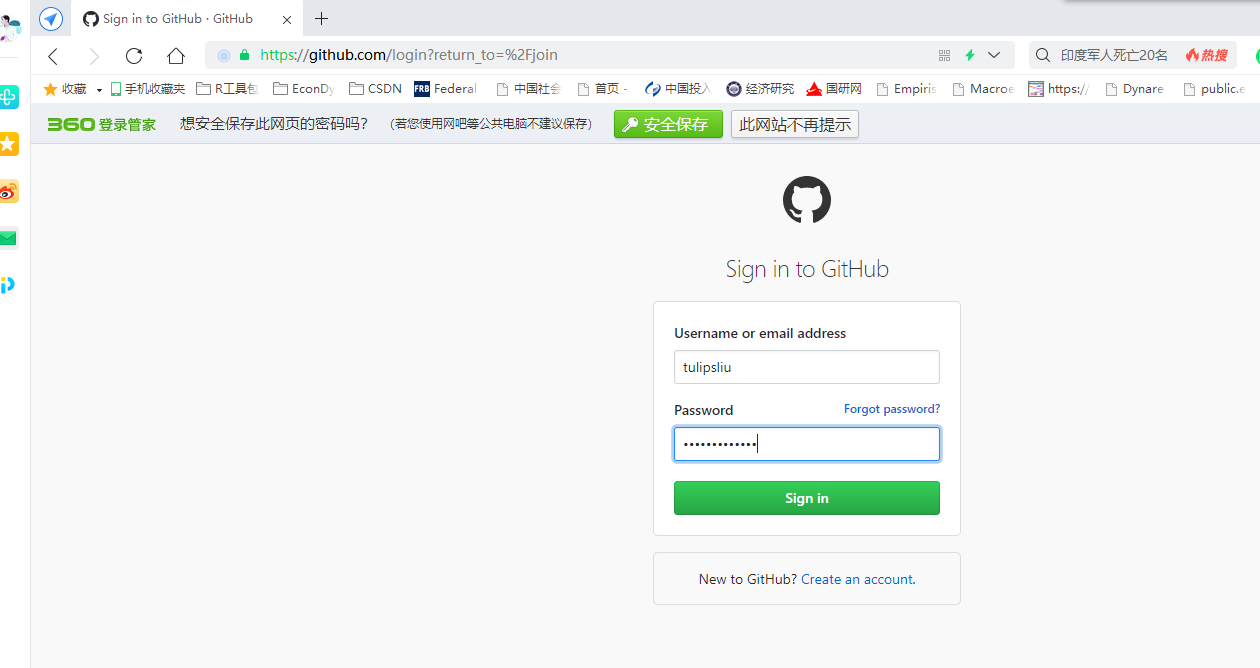Open the CSDN bookmark folder
This screenshot has height=668, width=1260.
pyautogui.click(x=375, y=89)
